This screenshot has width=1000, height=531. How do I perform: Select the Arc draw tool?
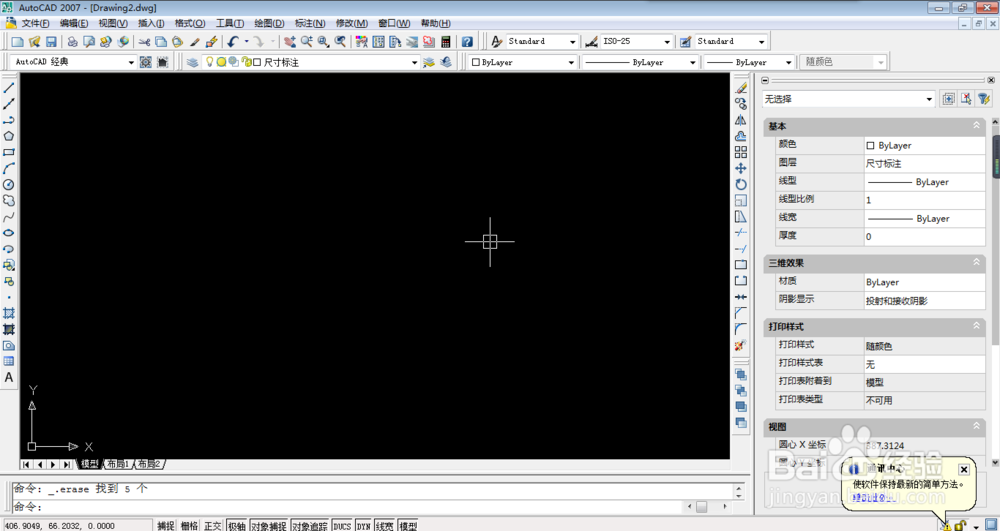(9, 168)
